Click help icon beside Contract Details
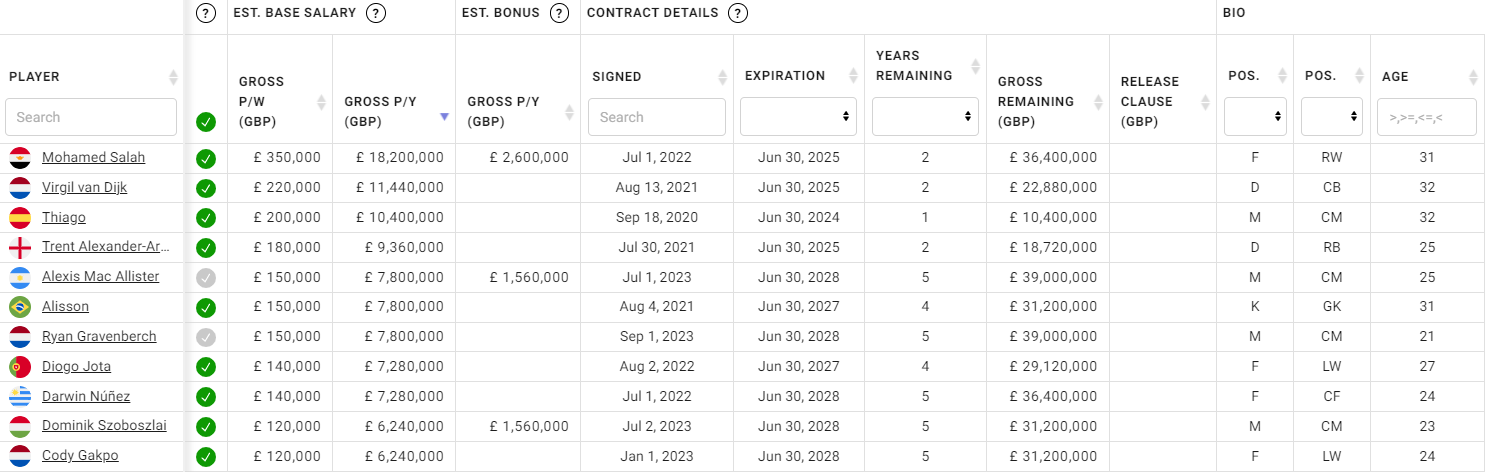This screenshot has height=472, width=1485. 738,13
